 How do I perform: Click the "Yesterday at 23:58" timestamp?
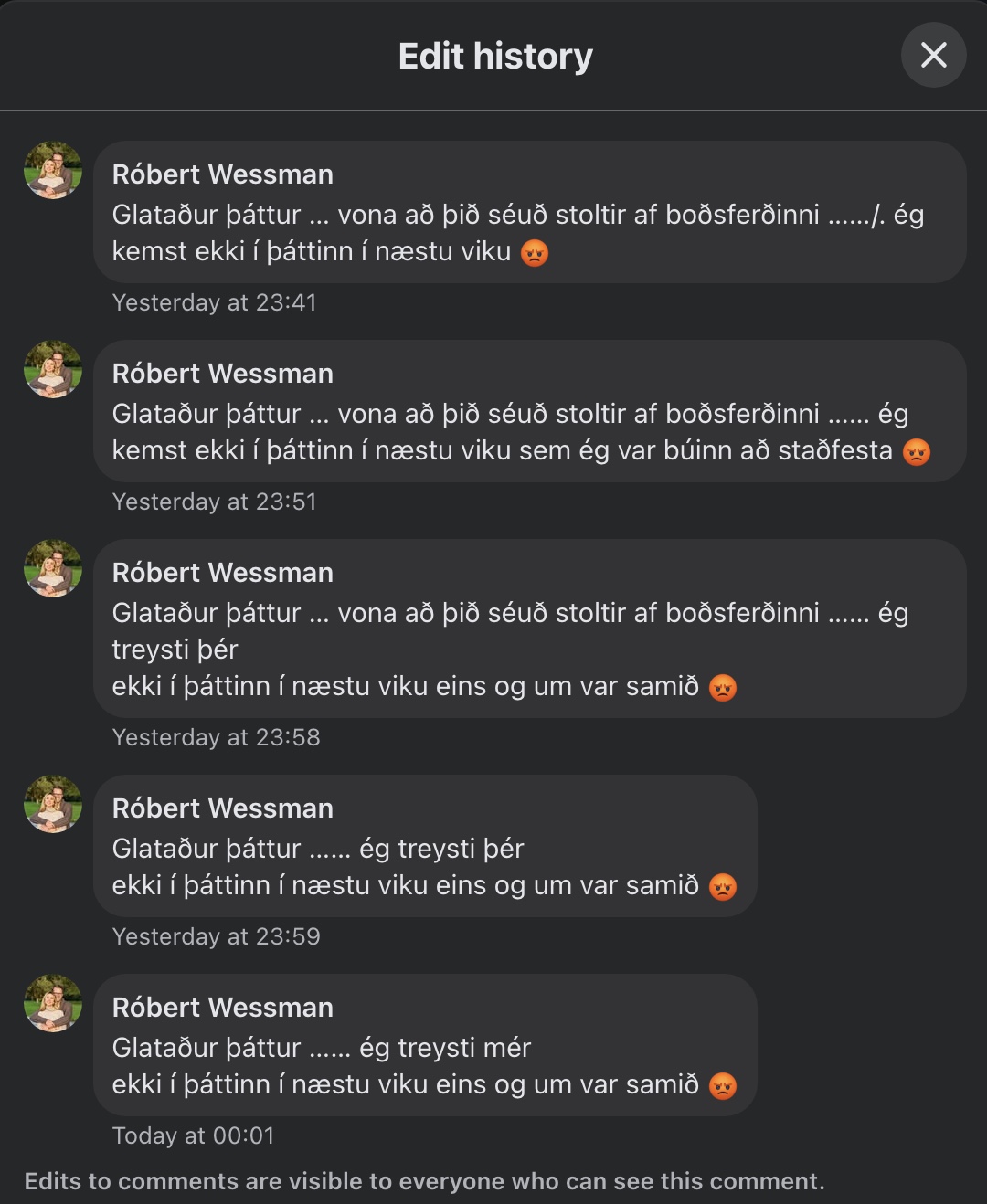[216, 737]
